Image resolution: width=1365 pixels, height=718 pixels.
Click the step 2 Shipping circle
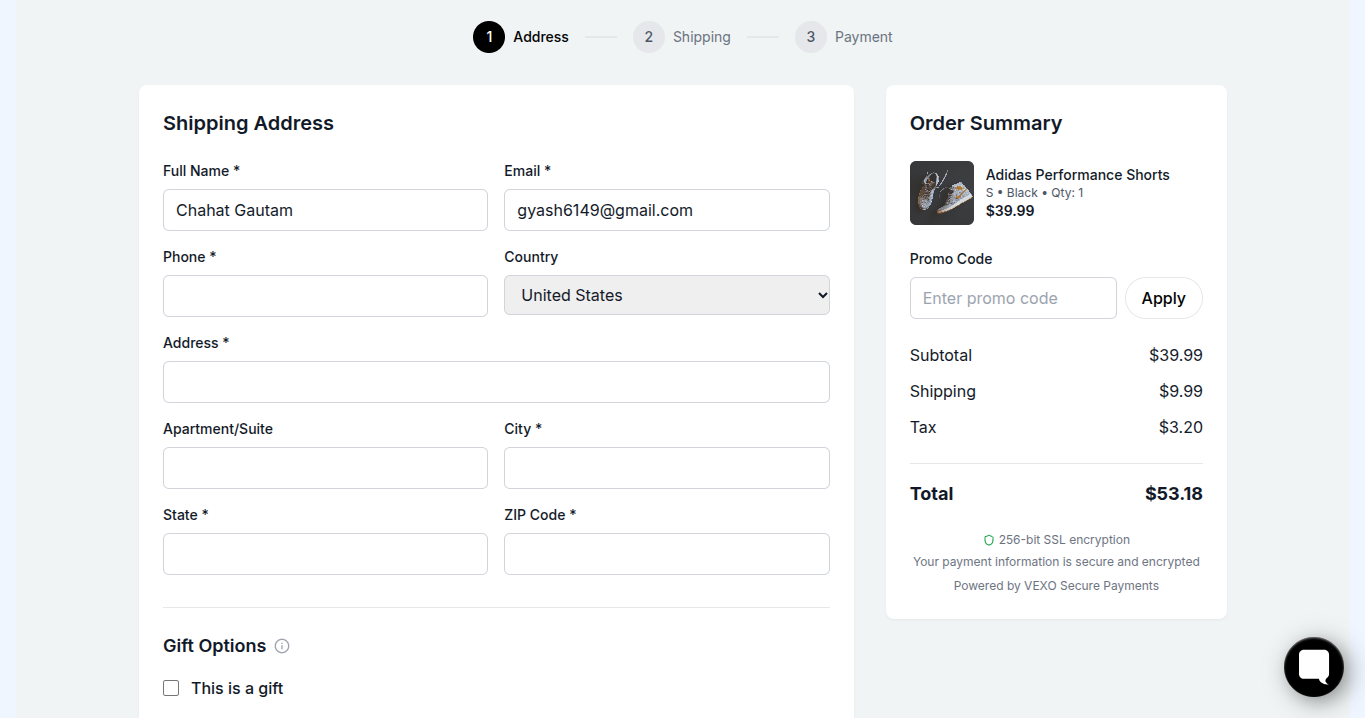coord(648,37)
